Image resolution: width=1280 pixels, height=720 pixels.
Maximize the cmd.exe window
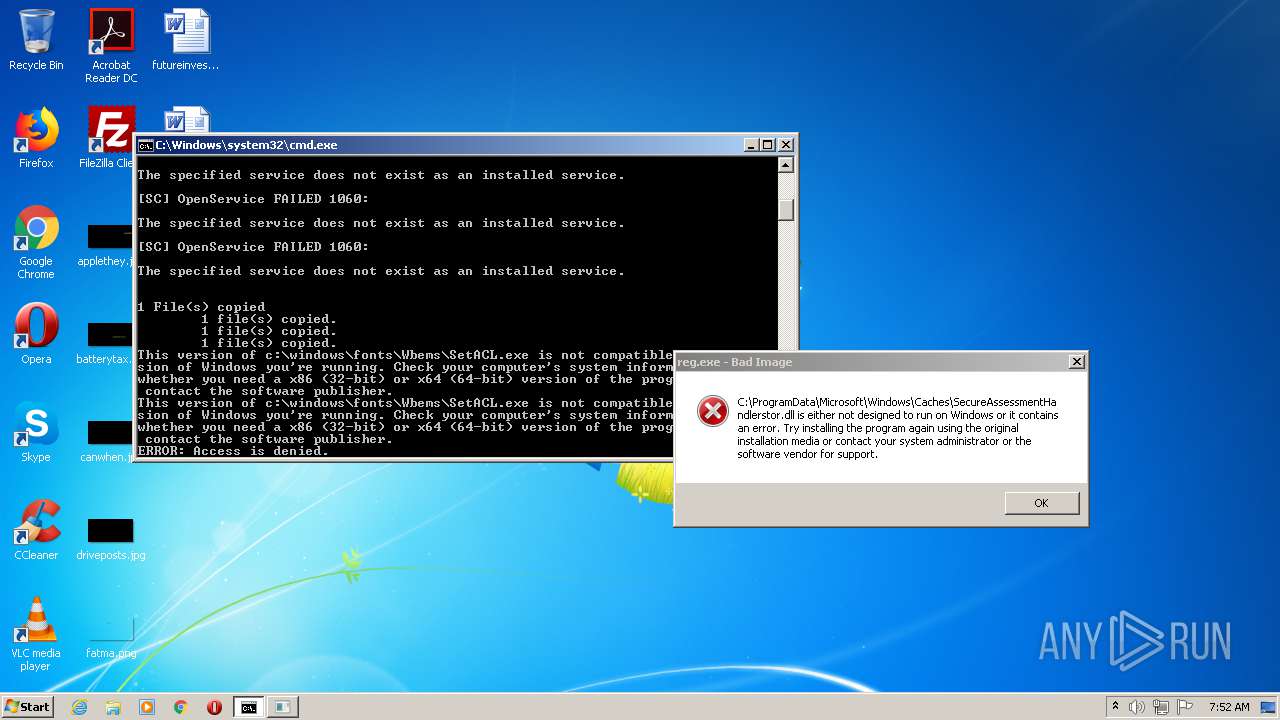click(x=767, y=145)
